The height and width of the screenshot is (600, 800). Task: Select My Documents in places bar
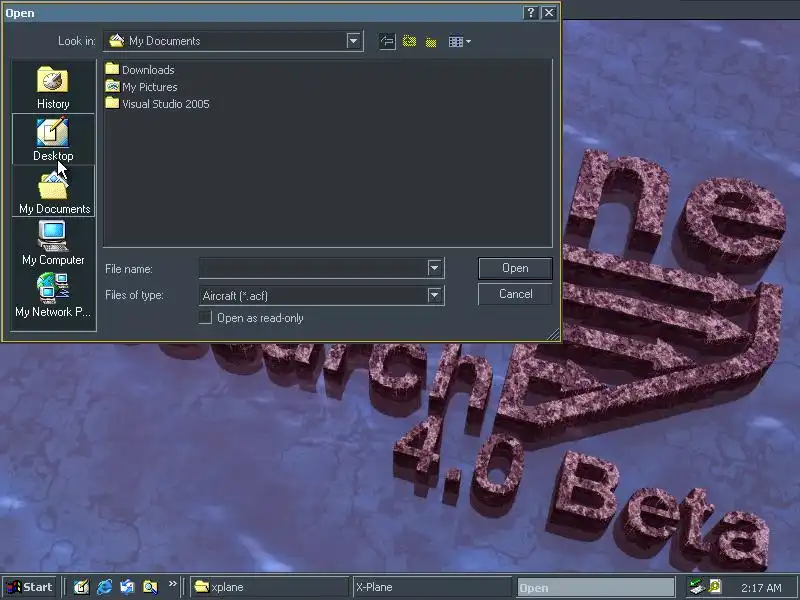(53, 191)
